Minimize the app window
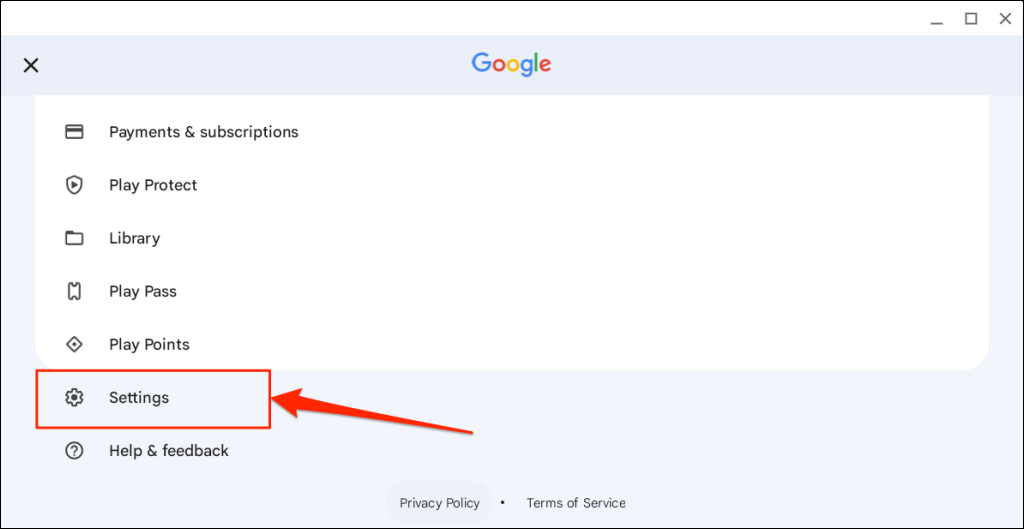 tap(935, 18)
